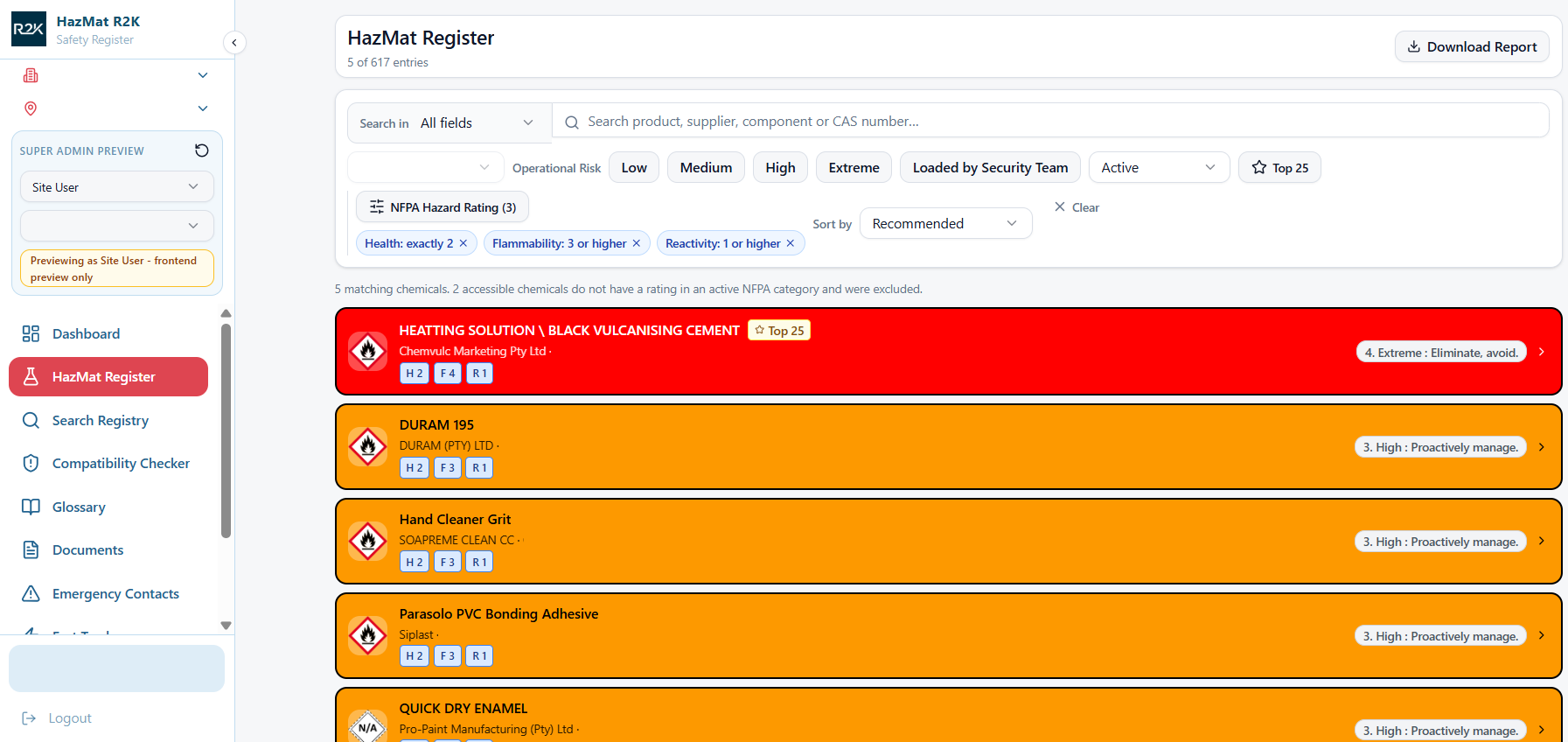Click the Logout exit icon
This screenshot has height=742, width=1568.
click(29, 717)
